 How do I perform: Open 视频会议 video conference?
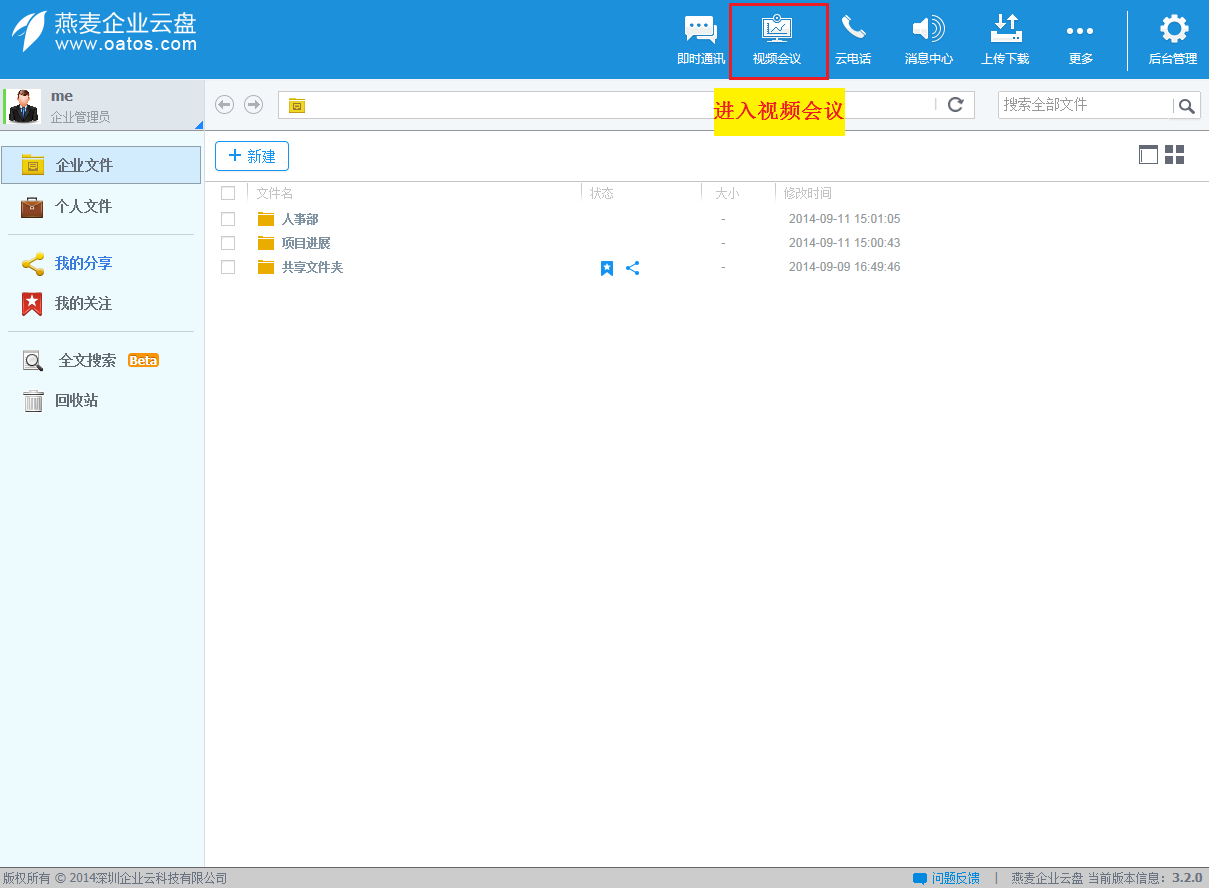[777, 41]
